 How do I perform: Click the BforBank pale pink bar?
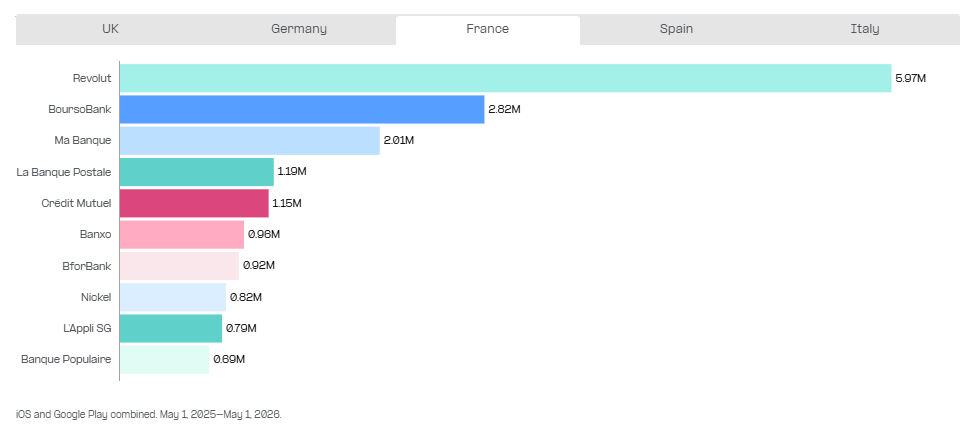point(179,266)
